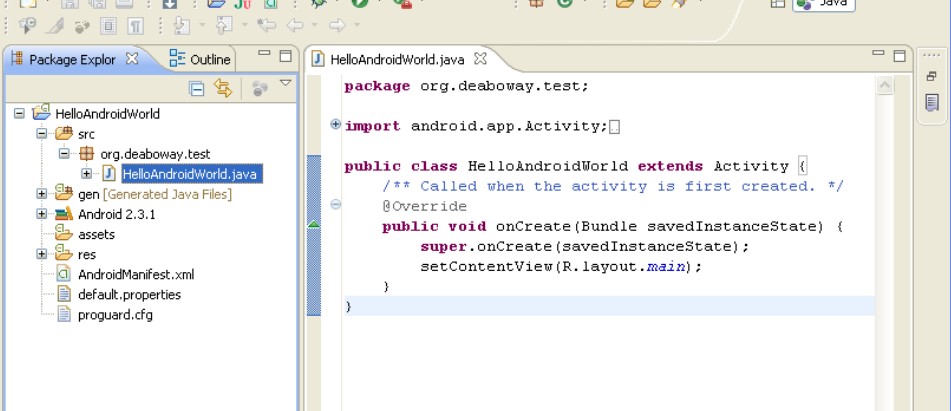The image size is (951, 411).
Task: Click the setContentView(R.layout.main) line
Action: [x=561, y=267]
